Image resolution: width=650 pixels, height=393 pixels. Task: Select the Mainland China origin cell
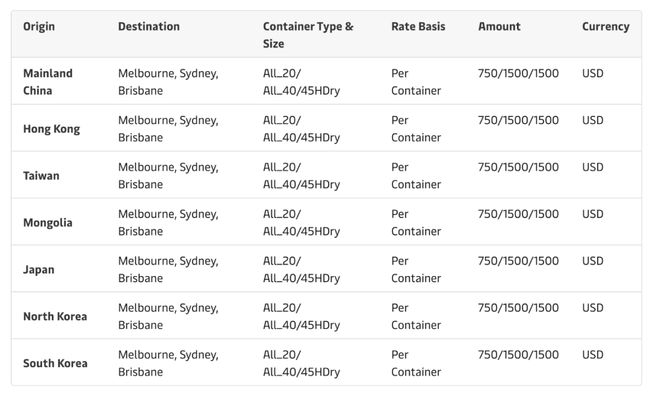[x=48, y=82]
